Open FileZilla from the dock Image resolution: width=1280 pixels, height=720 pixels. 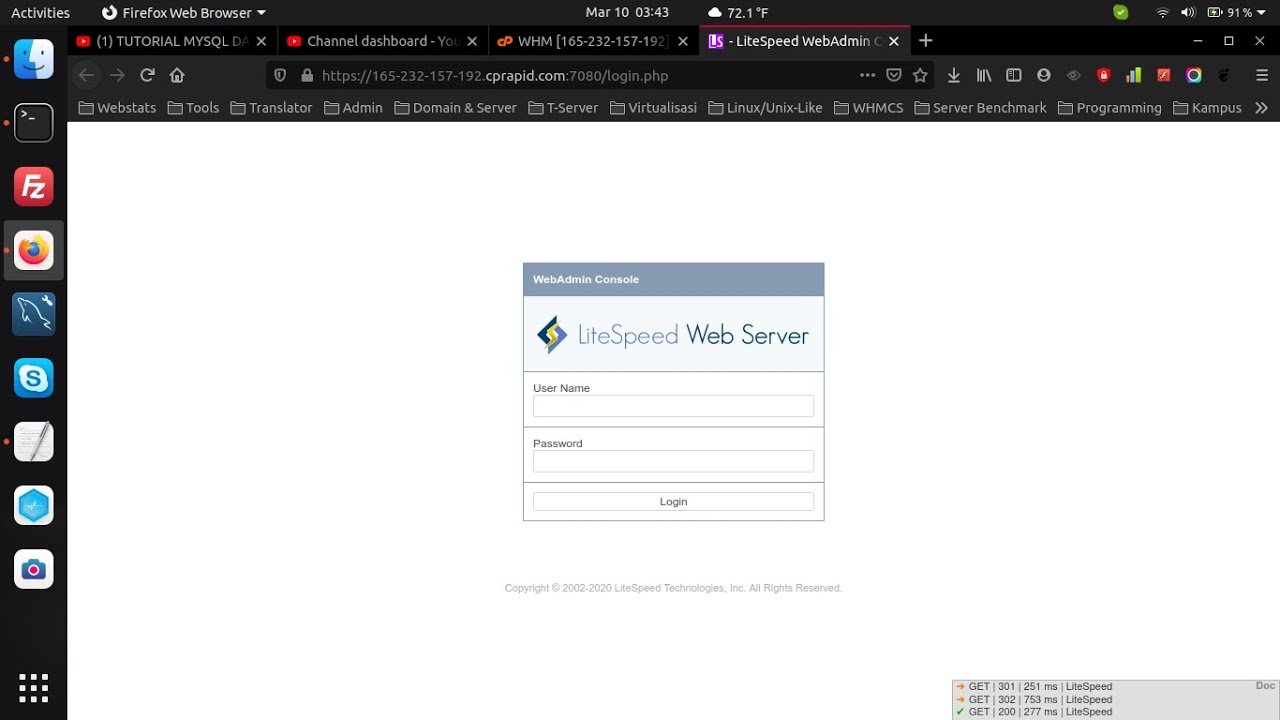[x=34, y=186]
